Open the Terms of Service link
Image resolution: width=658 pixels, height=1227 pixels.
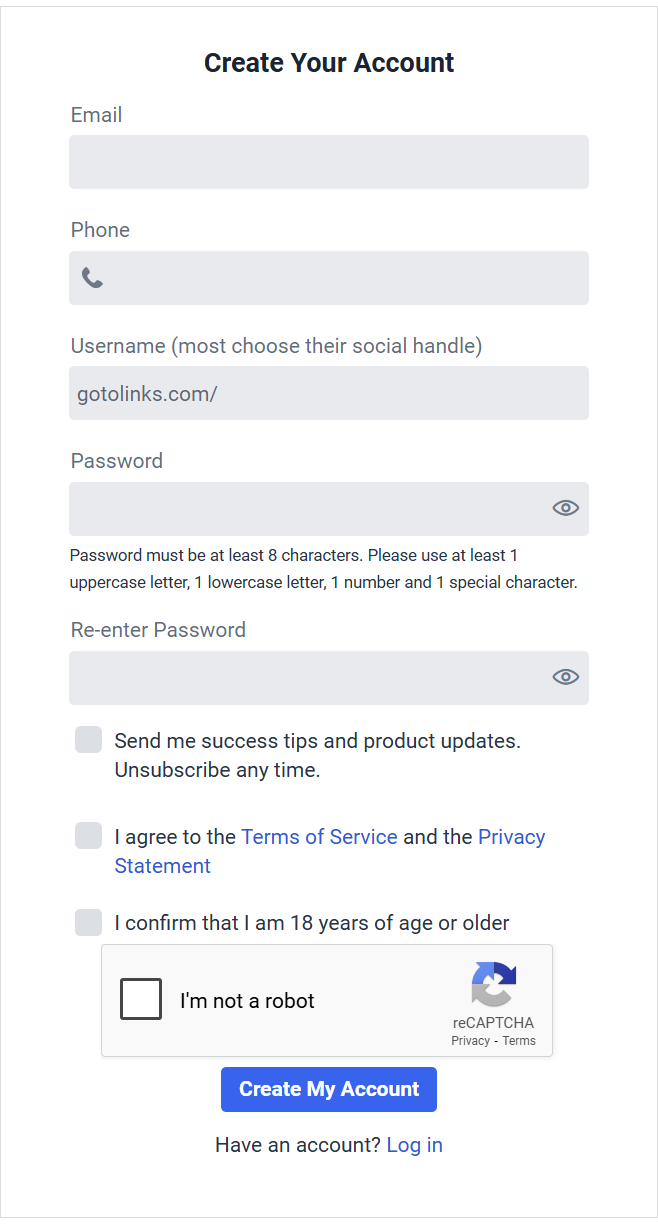[319, 836]
